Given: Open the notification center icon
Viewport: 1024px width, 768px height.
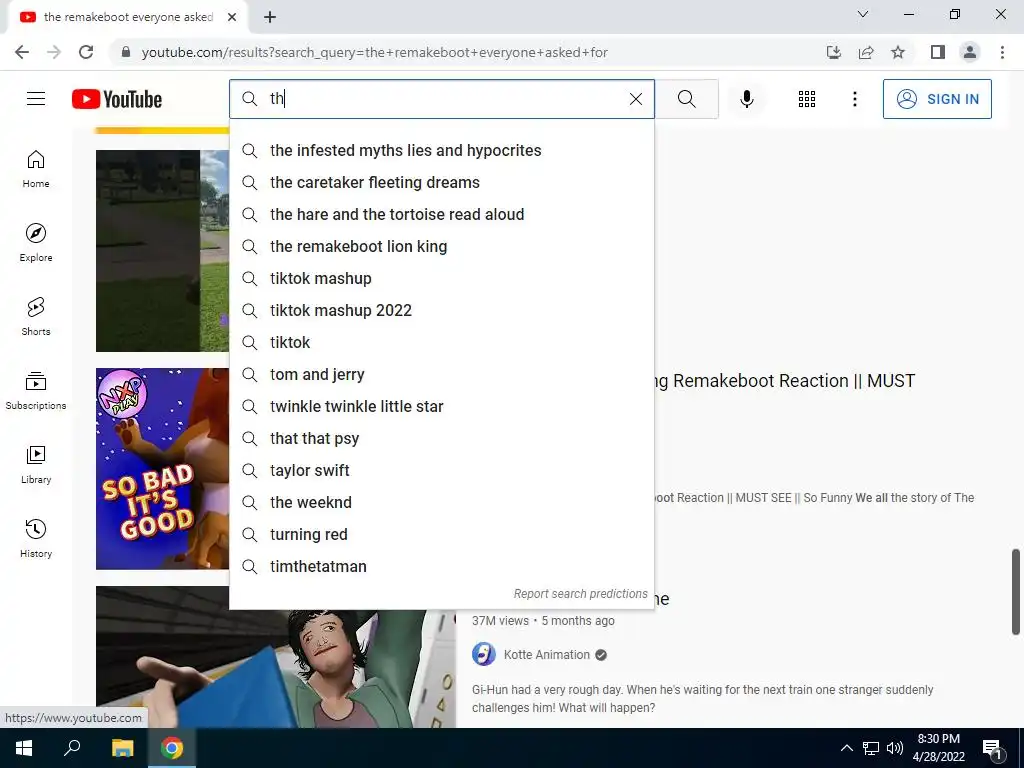Looking at the screenshot, I should point(992,749).
